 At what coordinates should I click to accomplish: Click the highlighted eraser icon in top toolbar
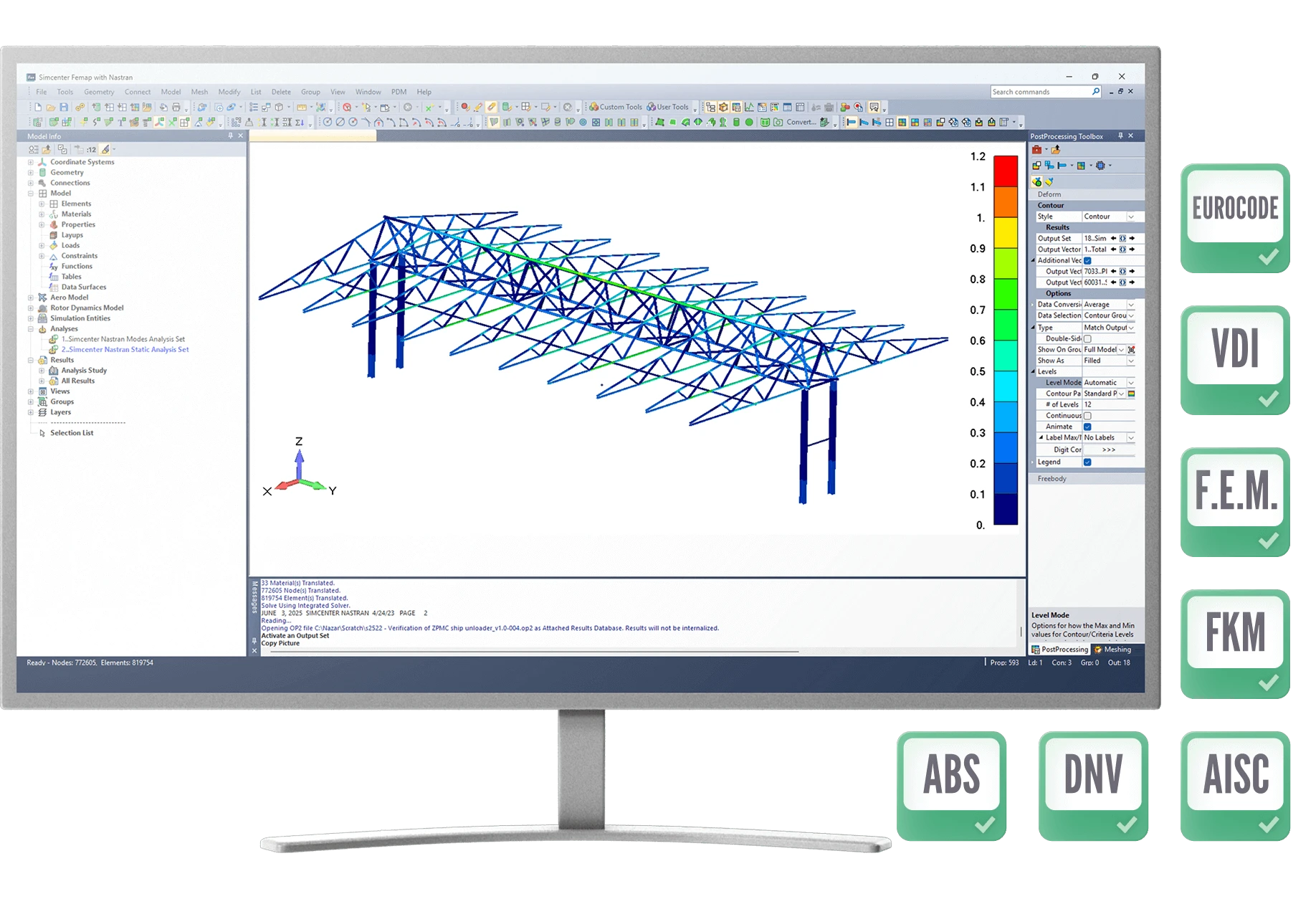tap(491, 107)
